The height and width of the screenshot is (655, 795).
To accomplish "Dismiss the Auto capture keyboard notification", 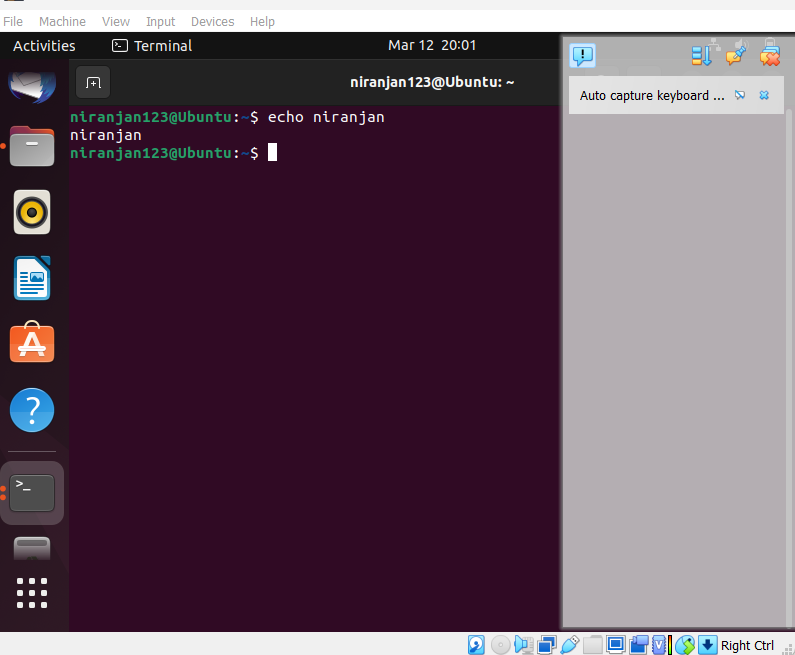I will click(764, 95).
